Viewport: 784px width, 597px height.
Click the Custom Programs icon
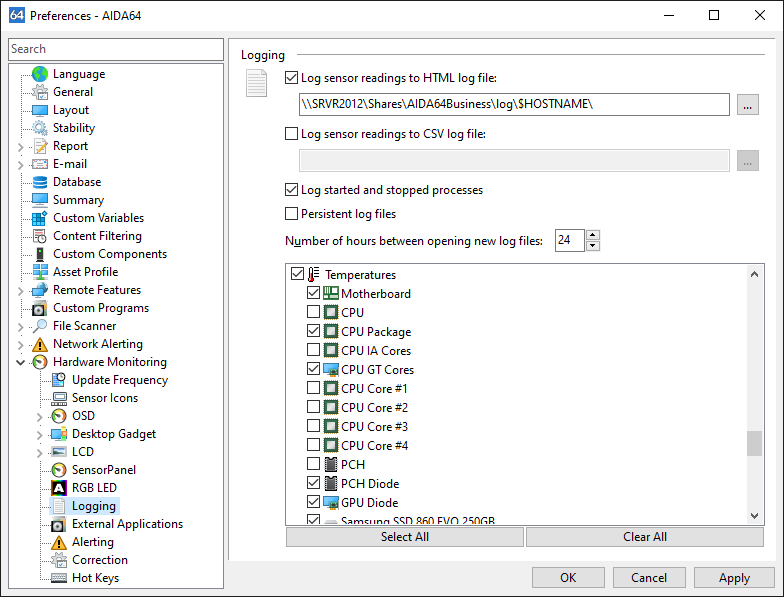40,308
